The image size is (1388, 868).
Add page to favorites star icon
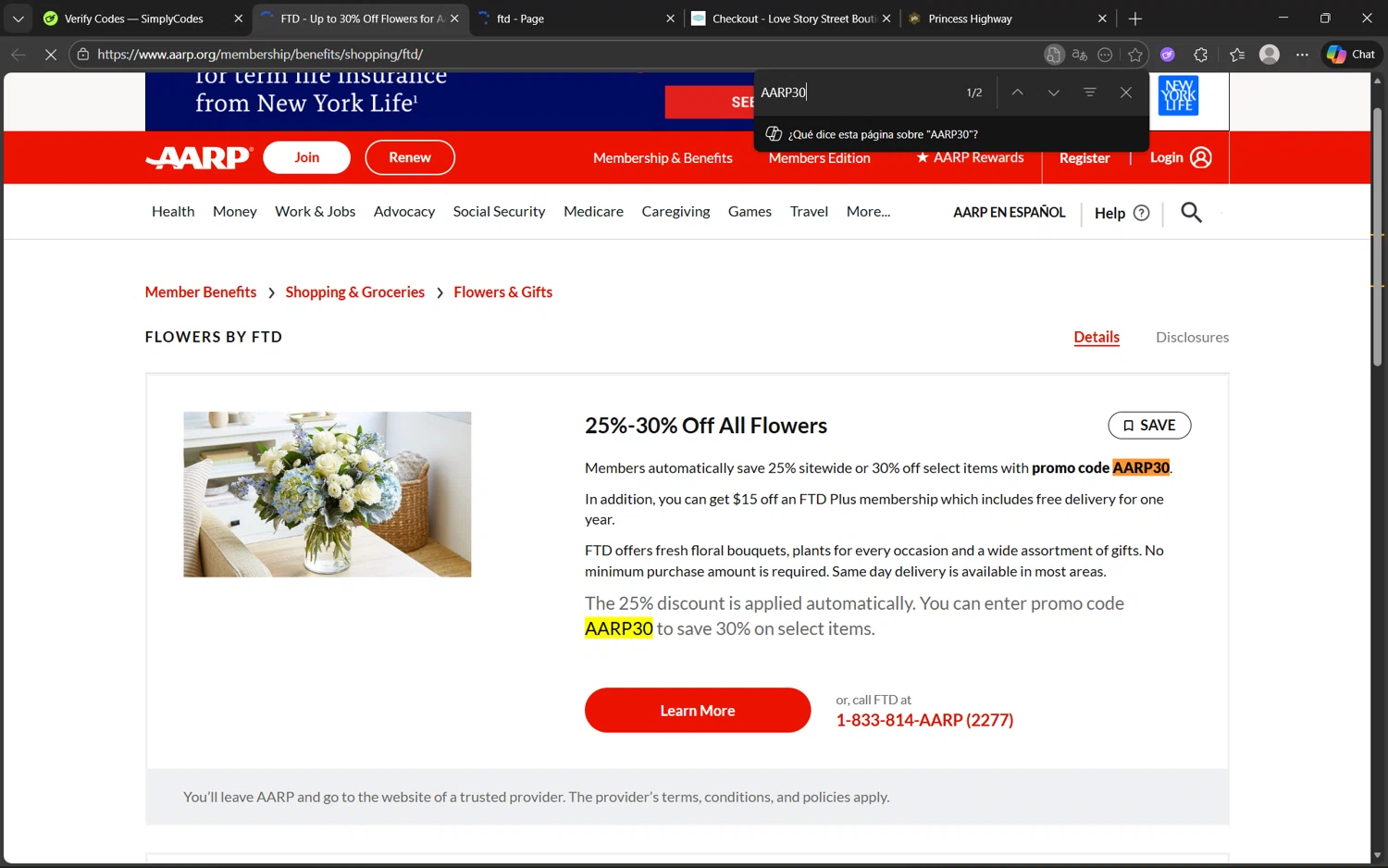click(1135, 55)
